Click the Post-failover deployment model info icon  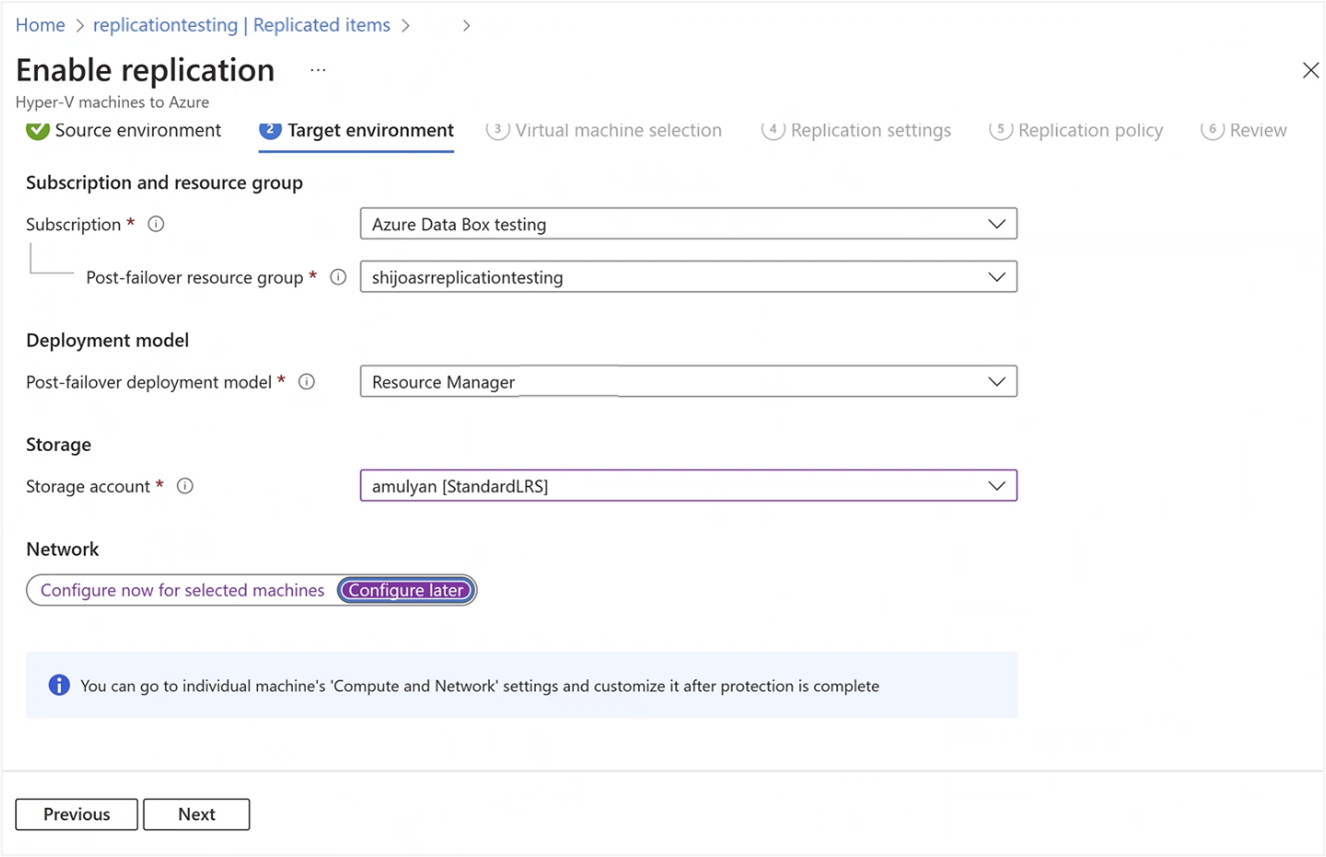(307, 381)
